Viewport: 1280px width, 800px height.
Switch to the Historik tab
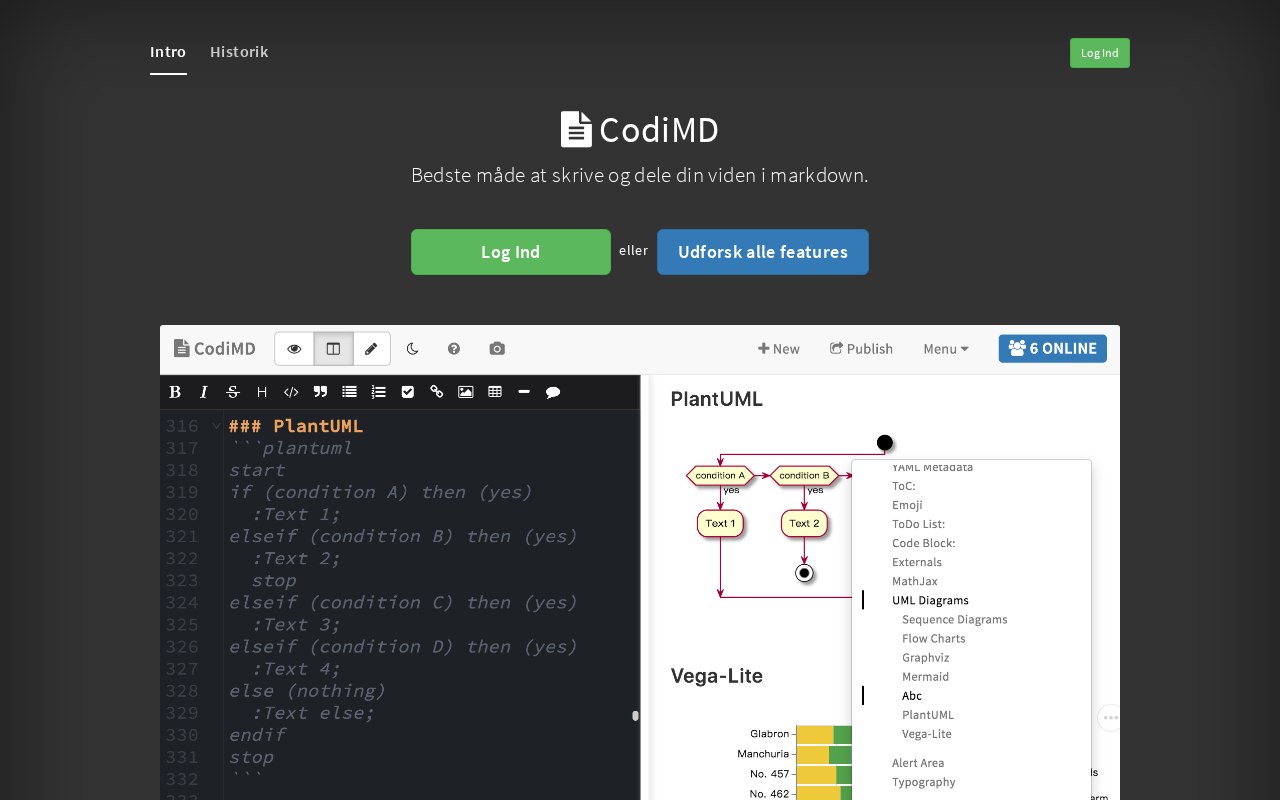239,52
